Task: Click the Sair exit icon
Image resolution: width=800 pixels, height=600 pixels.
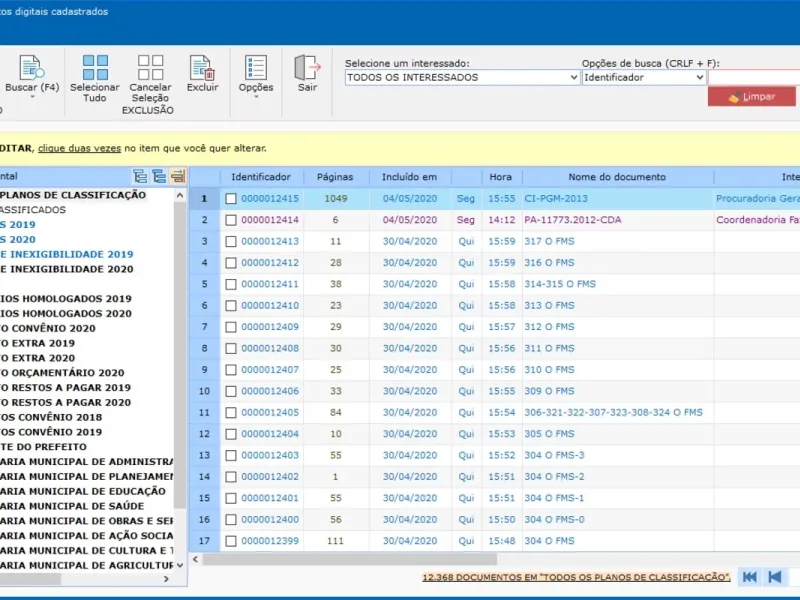Action: click(x=307, y=67)
